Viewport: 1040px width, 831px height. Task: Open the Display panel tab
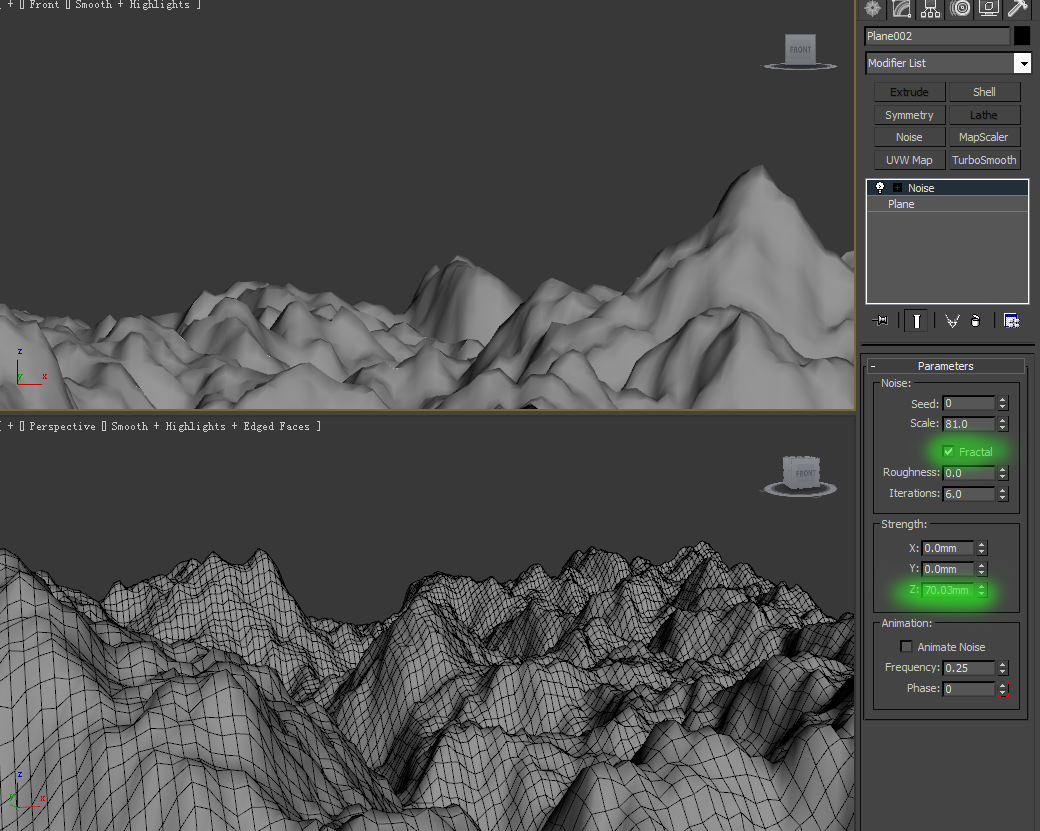989,9
